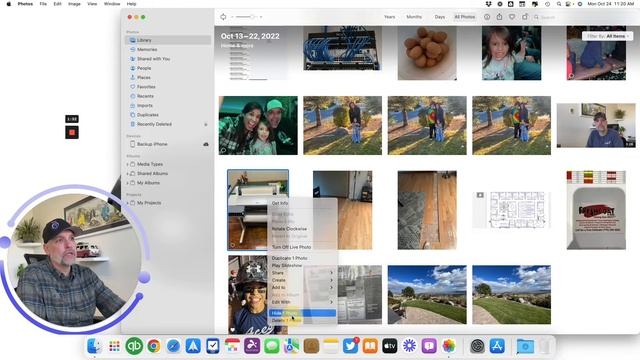The height and width of the screenshot is (360, 640).
Task: Expand the Shared Albums group
Action: pos(127,173)
